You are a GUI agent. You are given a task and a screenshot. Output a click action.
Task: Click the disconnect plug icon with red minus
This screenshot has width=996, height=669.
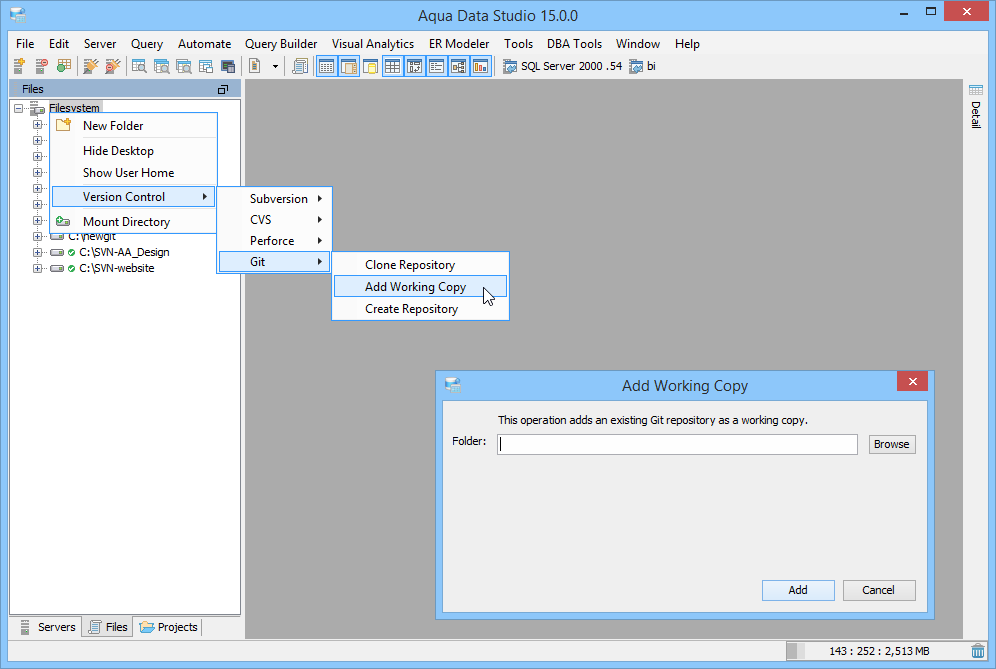[x=112, y=65]
